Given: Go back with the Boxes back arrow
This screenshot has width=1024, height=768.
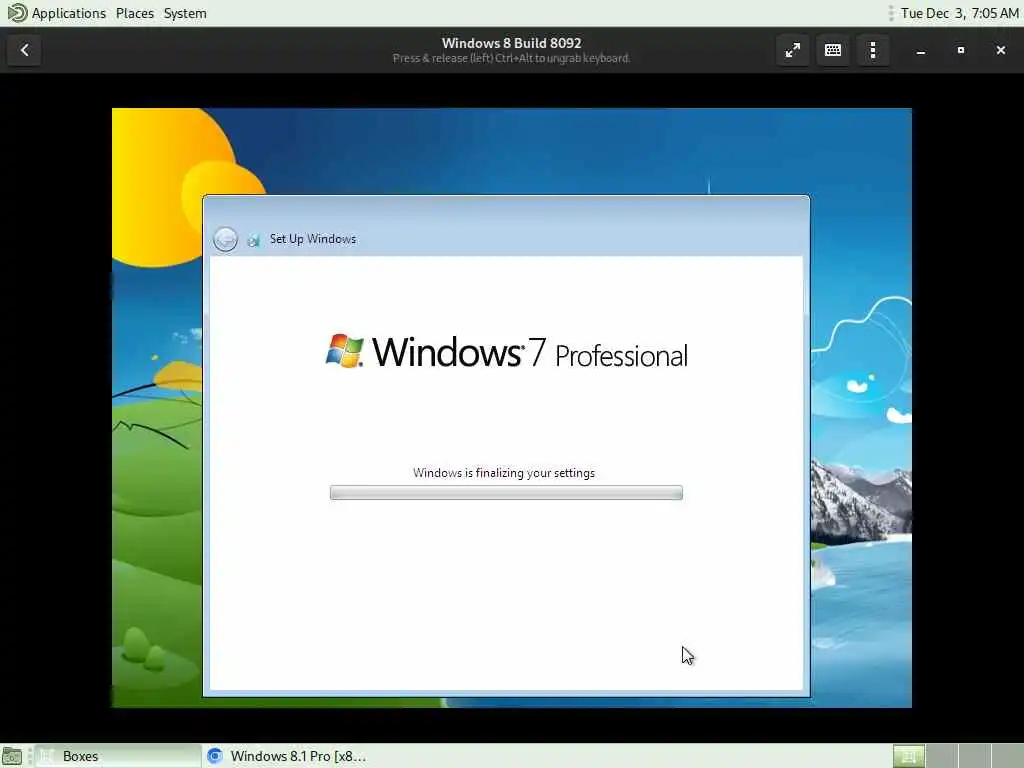Looking at the screenshot, I should pyautogui.click(x=24, y=50).
